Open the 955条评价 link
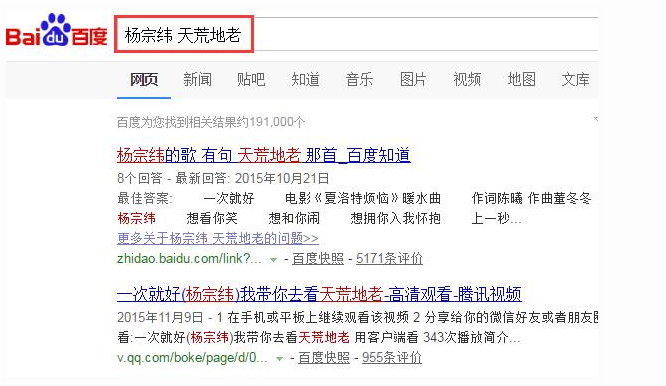 (392, 358)
